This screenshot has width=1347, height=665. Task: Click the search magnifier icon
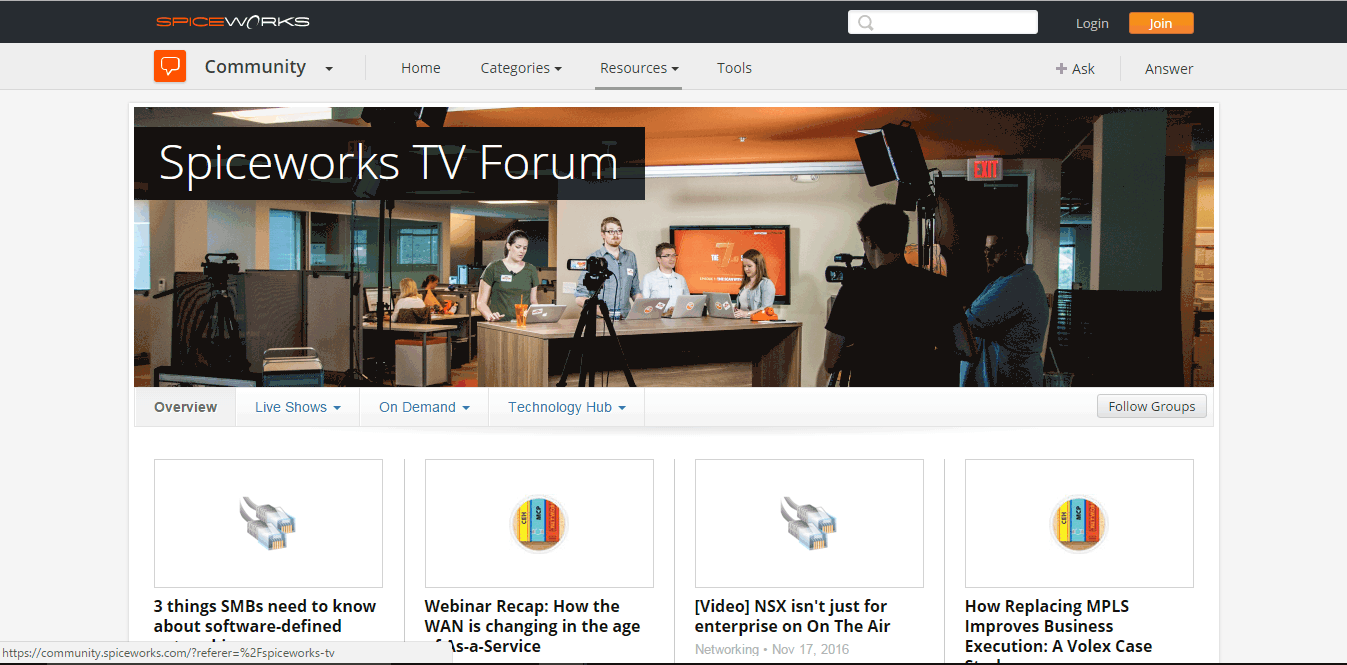pos(865,22)
